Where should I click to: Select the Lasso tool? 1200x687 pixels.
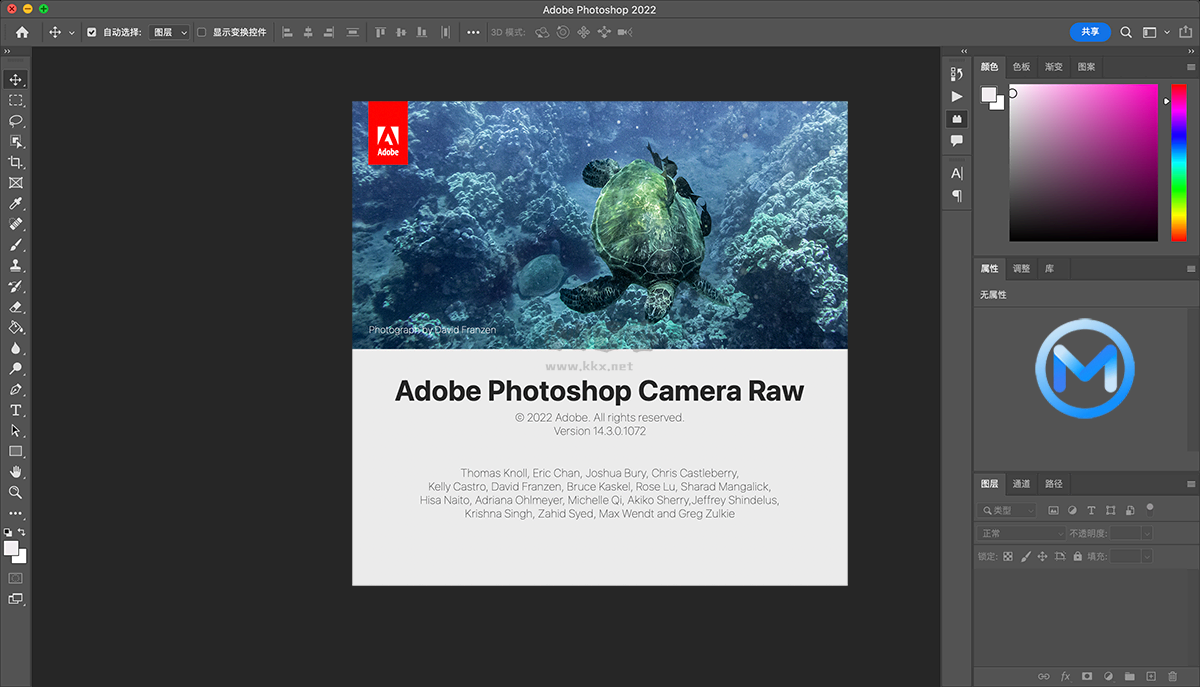pyautogui.click(x=15, y=121)
